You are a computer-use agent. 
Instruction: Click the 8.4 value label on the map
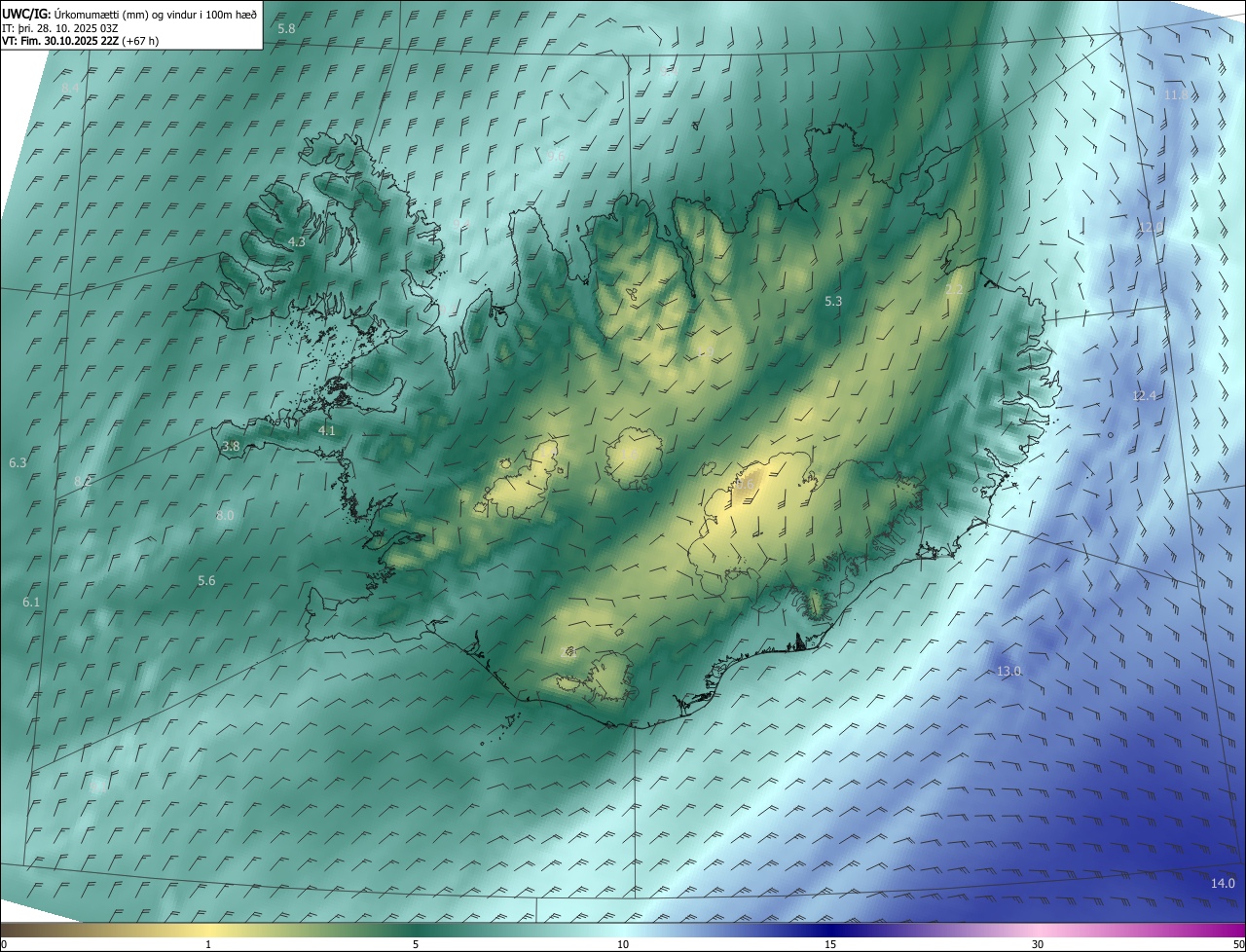coord(70,89)
